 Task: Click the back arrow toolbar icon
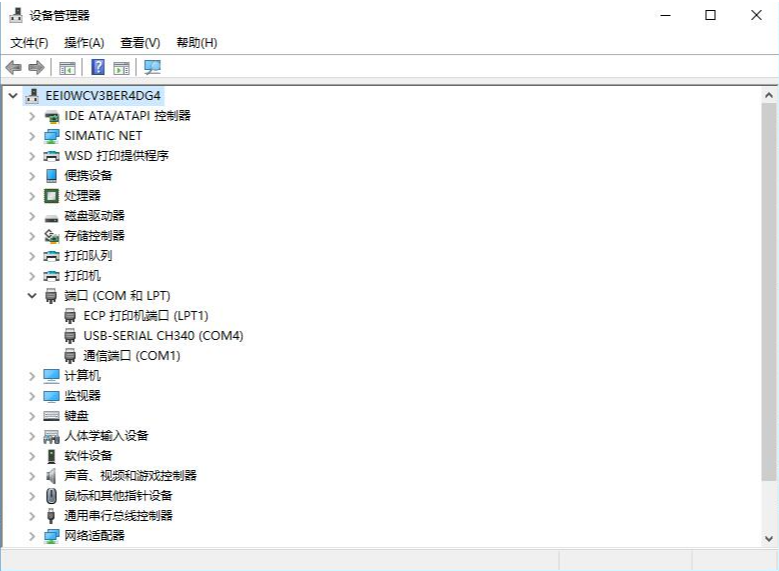tap(13, 67)
